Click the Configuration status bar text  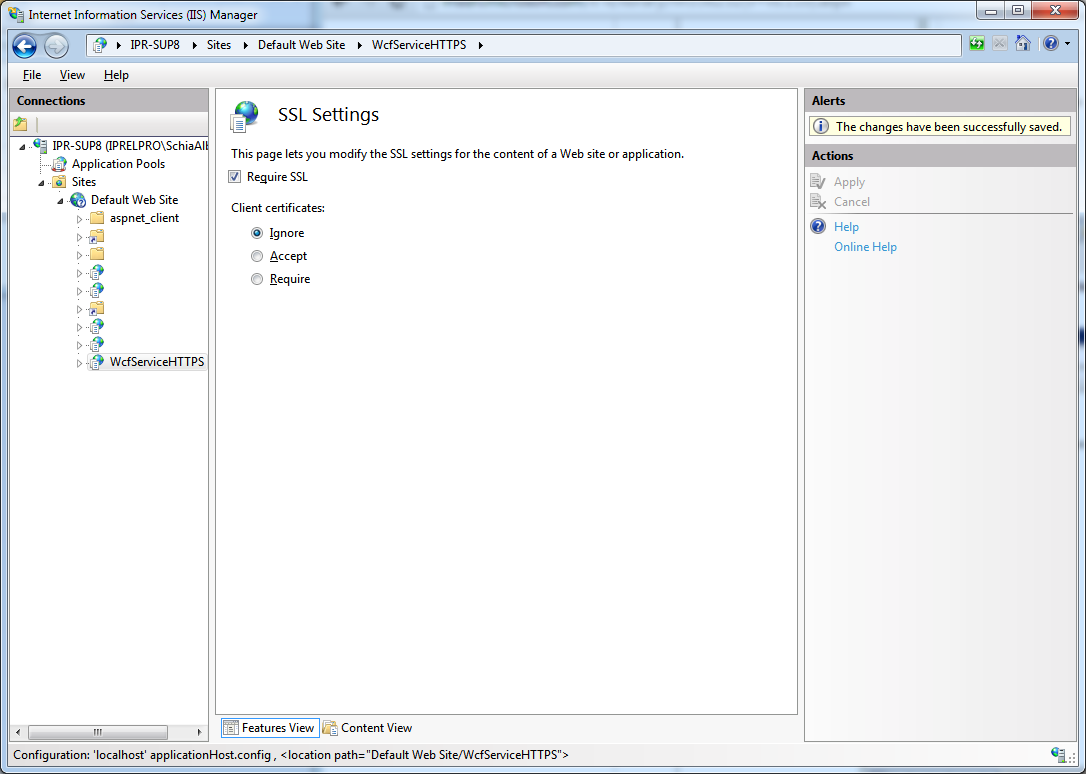point(291,755)
